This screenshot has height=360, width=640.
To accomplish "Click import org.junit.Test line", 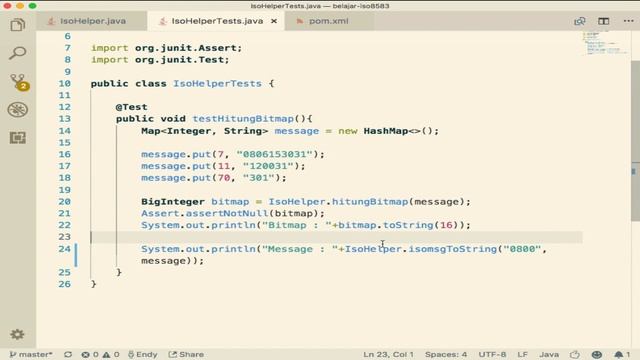I will [160, 60].
